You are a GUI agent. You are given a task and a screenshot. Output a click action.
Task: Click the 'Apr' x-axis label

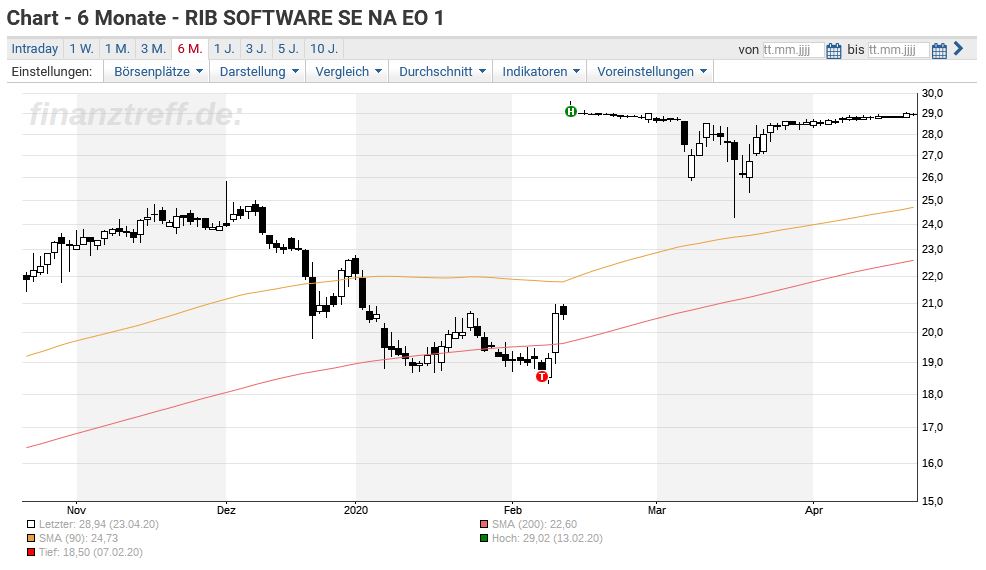click(x=814, y=510)
